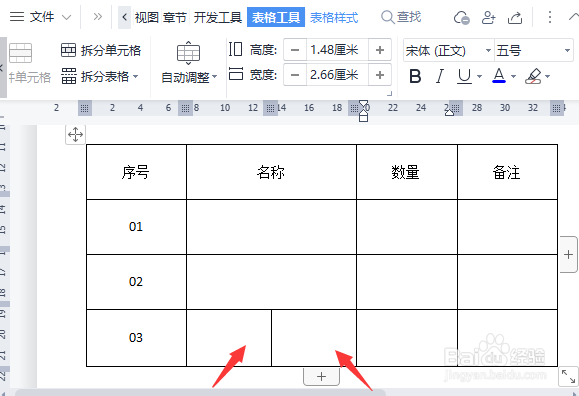Open the 表格样式 tab
Image resolution: width=579 pixels, height=396 pixels.
pyautogui.click(x=334, y=17)
